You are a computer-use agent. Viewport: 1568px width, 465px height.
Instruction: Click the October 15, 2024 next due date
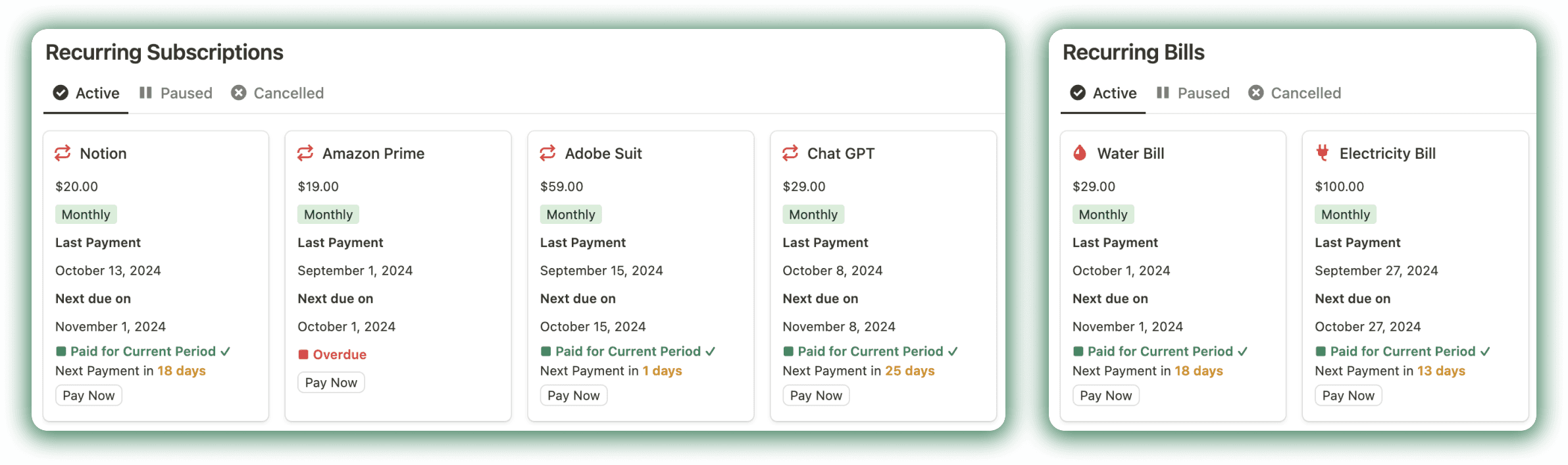[593, 327]
